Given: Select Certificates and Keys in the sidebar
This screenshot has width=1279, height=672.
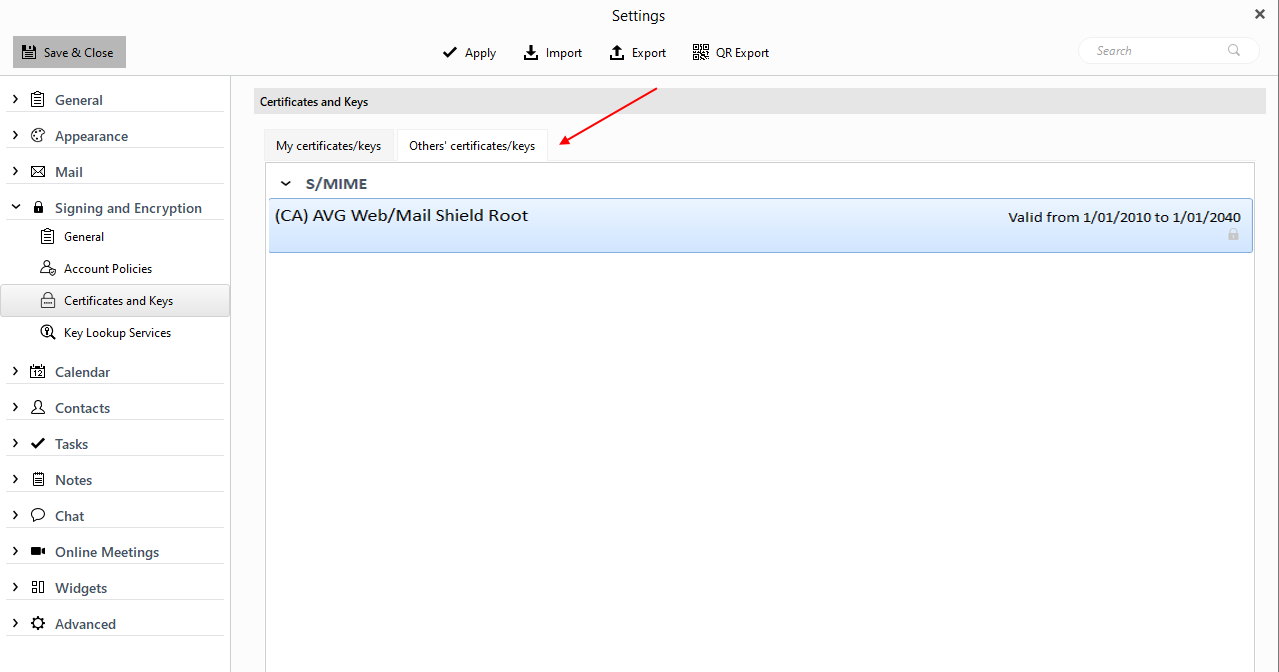Looking at the screenshot, I should point(115,301).
